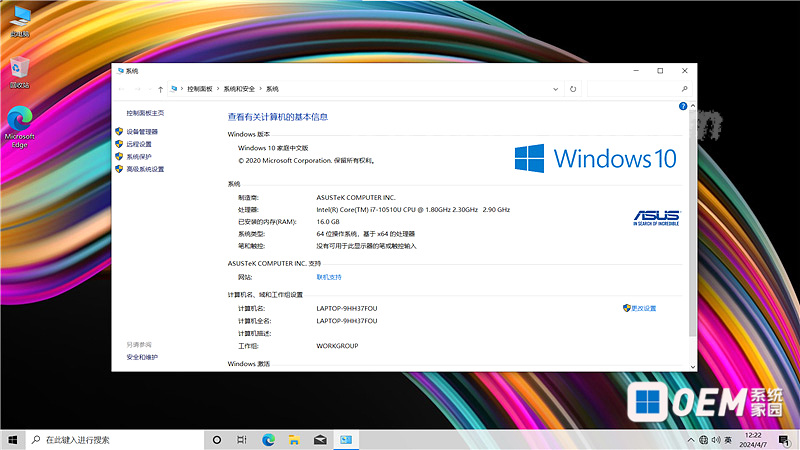
Task: Switch input language indicator 英
Action: point(728,440)
